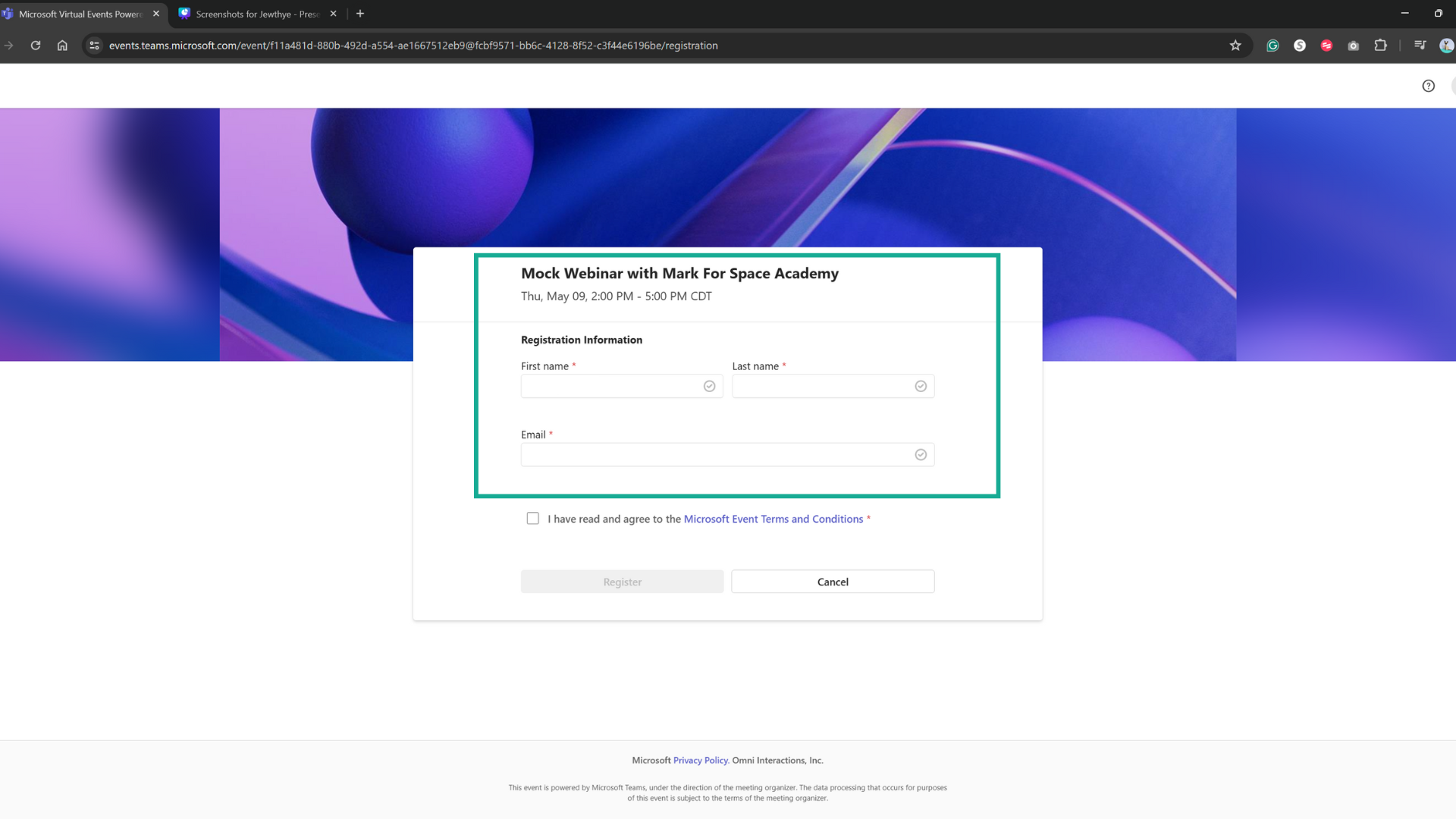Switch to Screenshots for Jewthye tab
Viewport: 1456px width, 819px height.
[x=257, y=14]
